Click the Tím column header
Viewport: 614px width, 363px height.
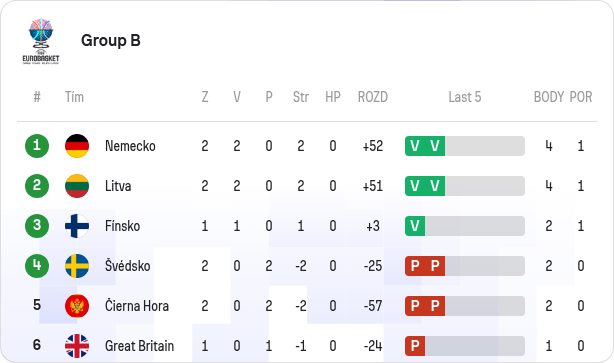pyautogui.click(x=74, y=97)
